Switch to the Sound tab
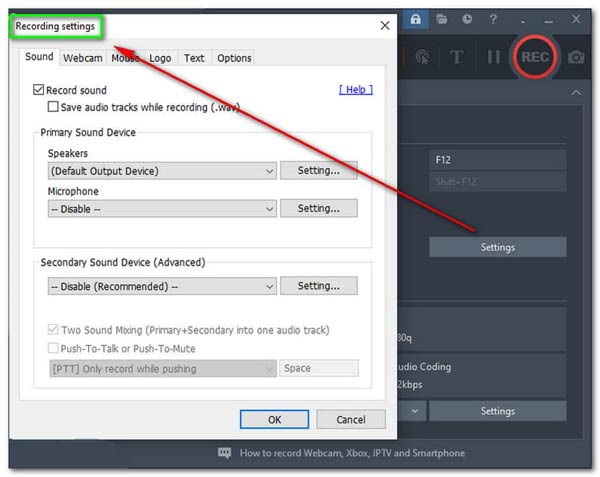Viewport: 600px width, 477px height. 39,57
